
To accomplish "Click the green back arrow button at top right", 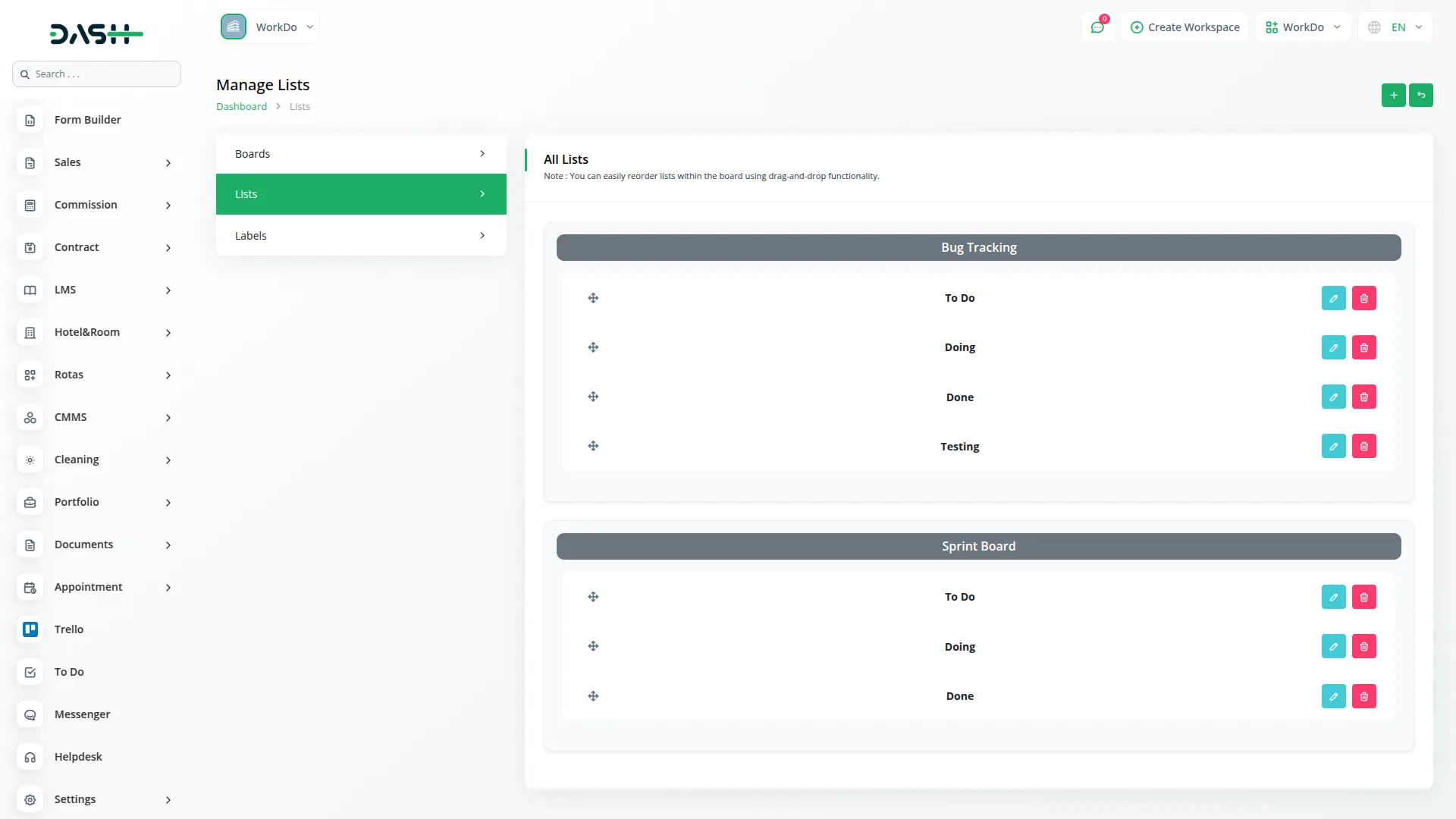I will 1422,96.
